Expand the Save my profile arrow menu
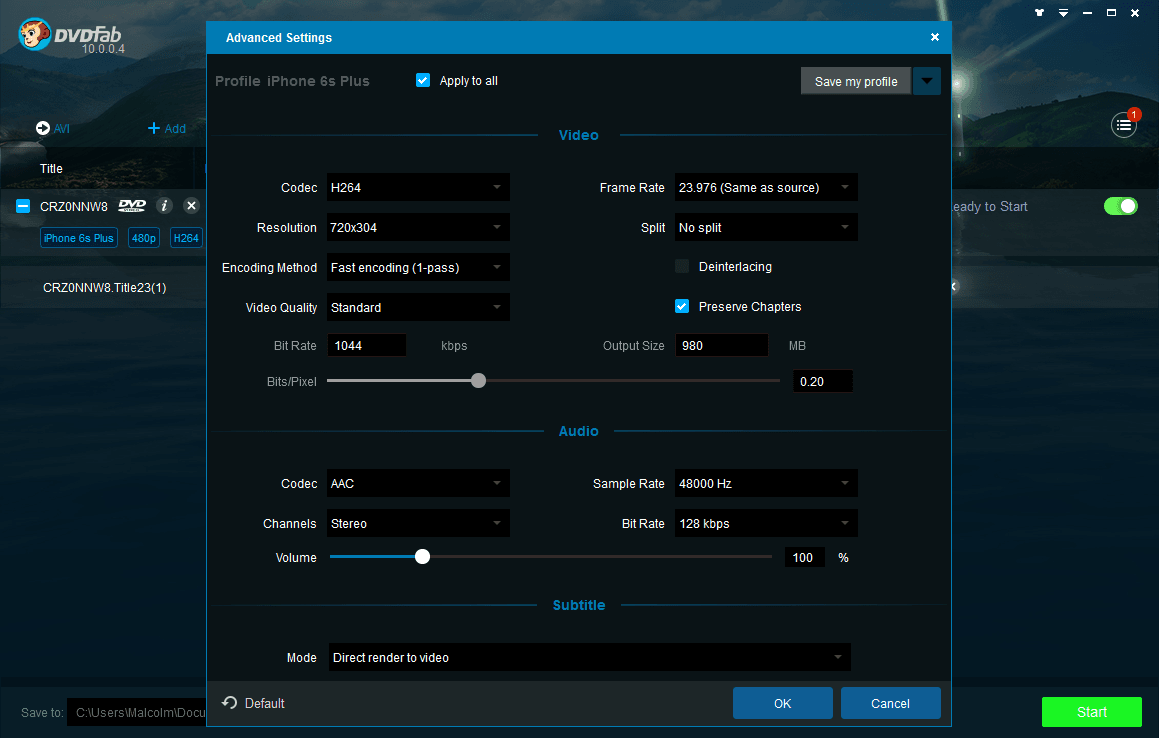 (x=927, y=82)
